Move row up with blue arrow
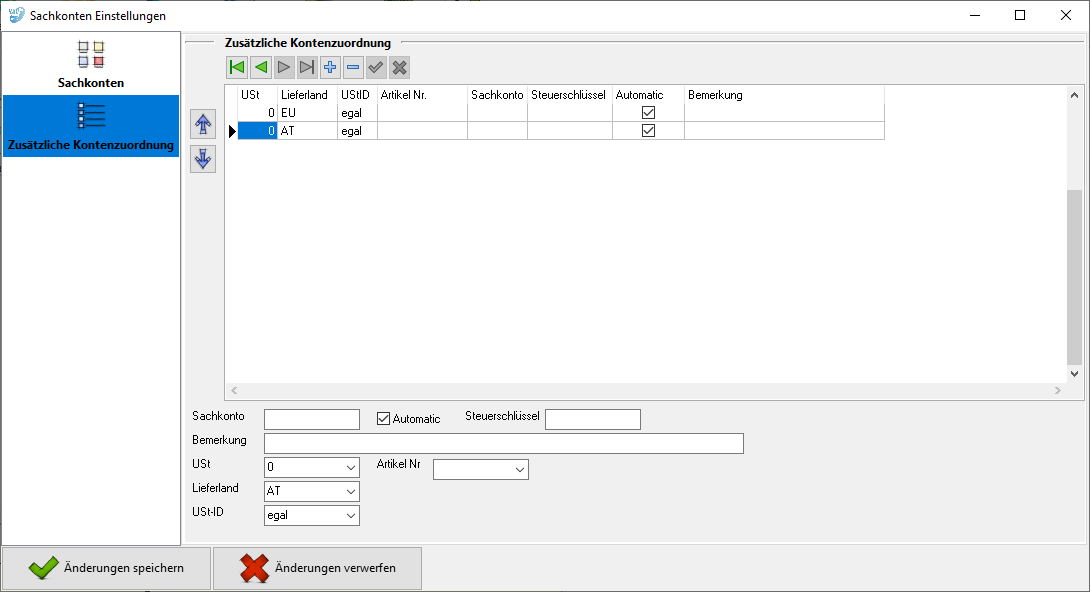 204,125
